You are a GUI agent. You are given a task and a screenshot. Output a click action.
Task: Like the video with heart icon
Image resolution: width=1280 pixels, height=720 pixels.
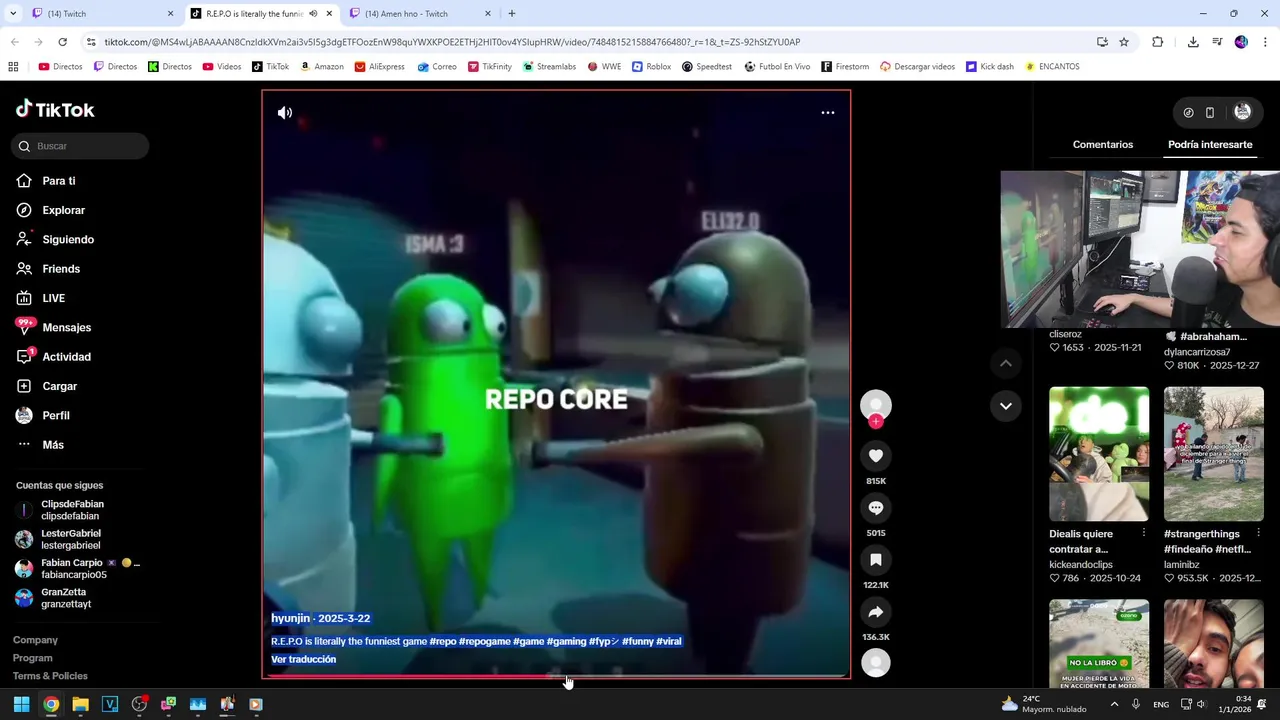click(x=876, y=456)
